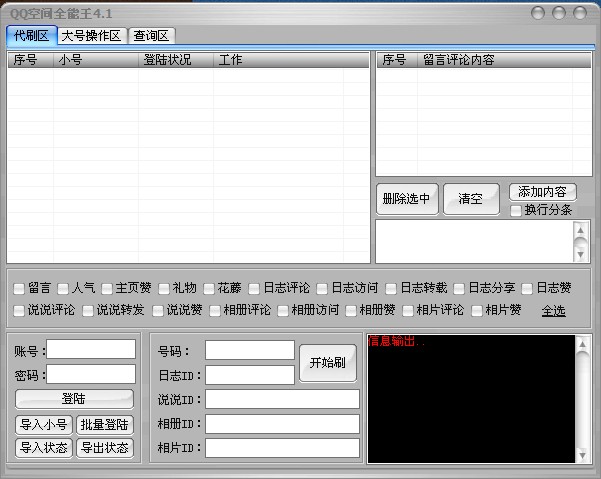Viewport: 601px width, 479px height.
Task: Check the 说说评论 option
Action: click(19, 310)
